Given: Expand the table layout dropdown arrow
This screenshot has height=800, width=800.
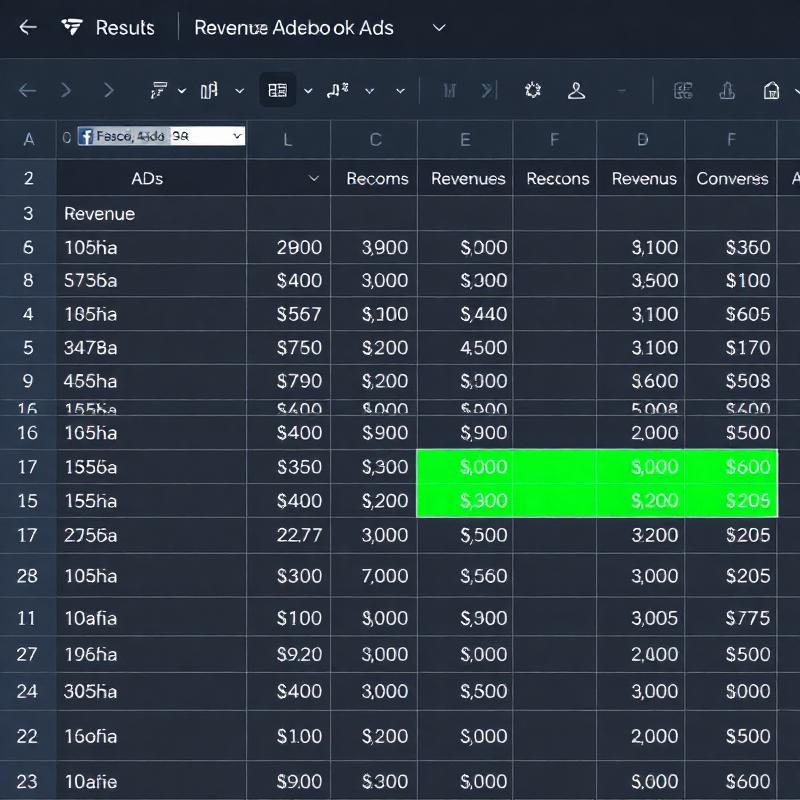Looking at the screenshot, I should pos(308,91).
